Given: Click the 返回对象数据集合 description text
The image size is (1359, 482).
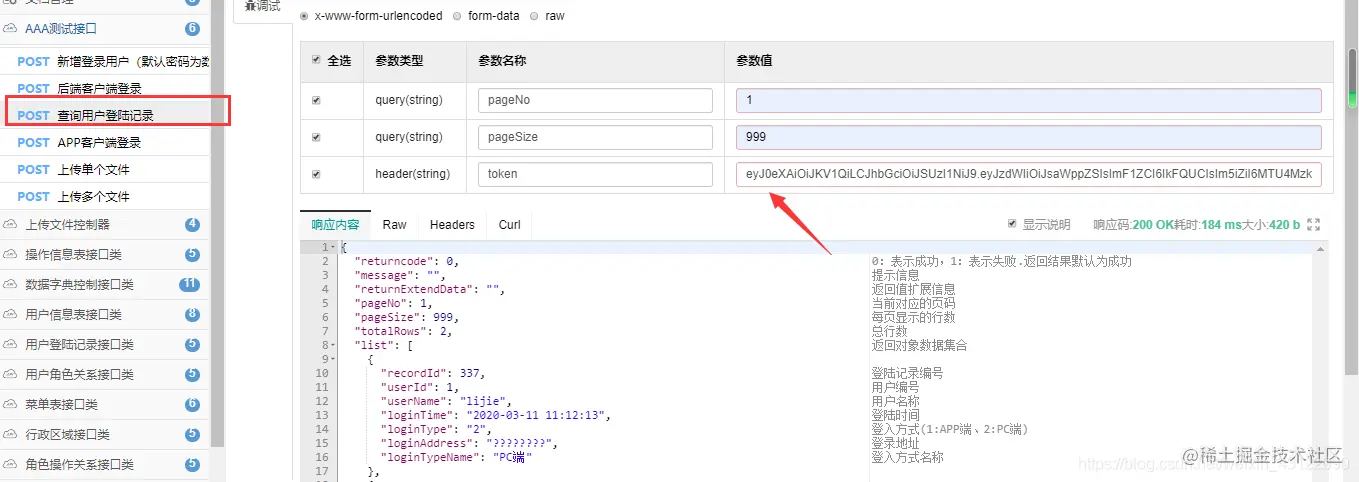Looking at the screenshot, I should (x=919, y=345).
